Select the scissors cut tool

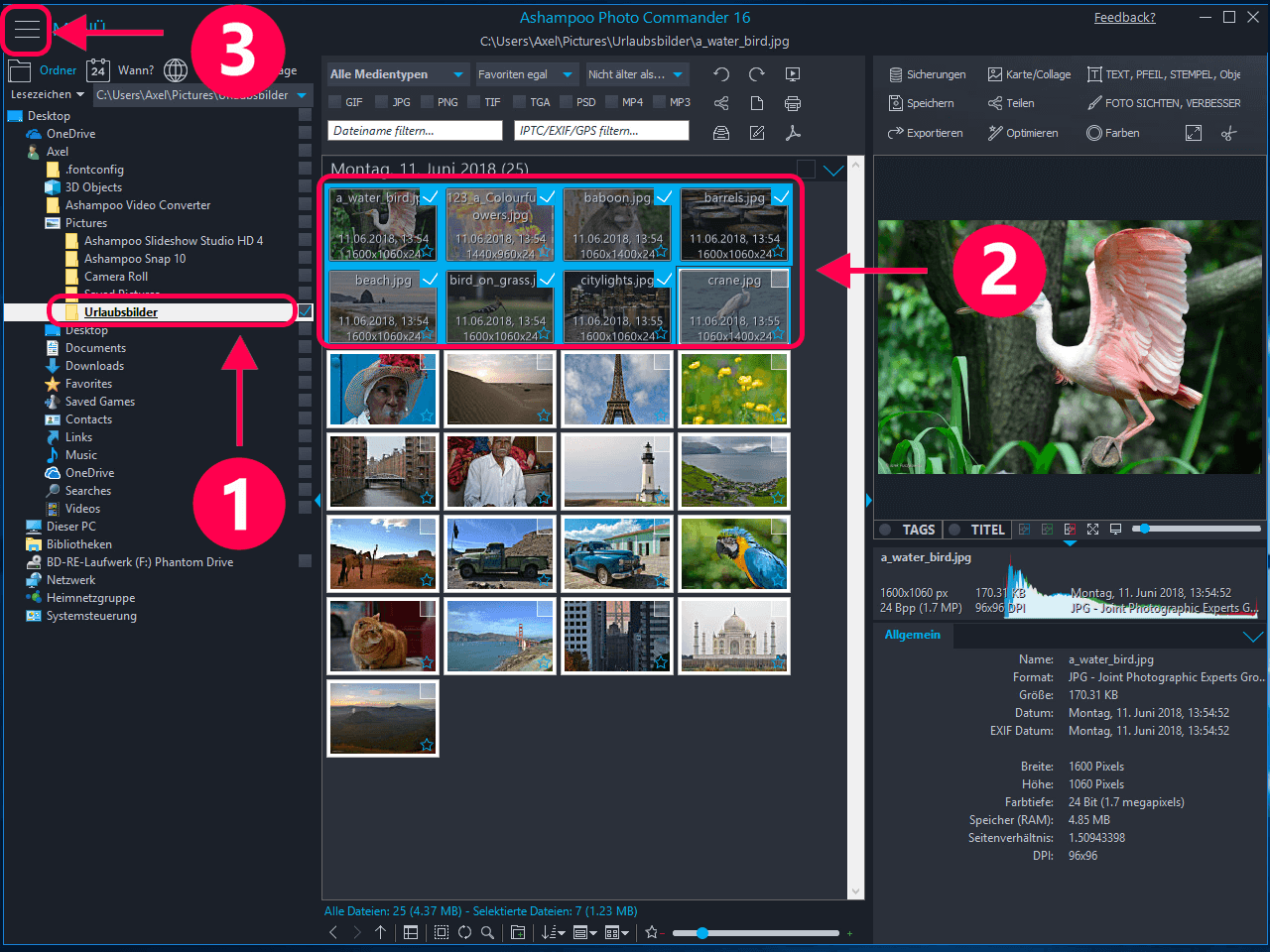1229,133
